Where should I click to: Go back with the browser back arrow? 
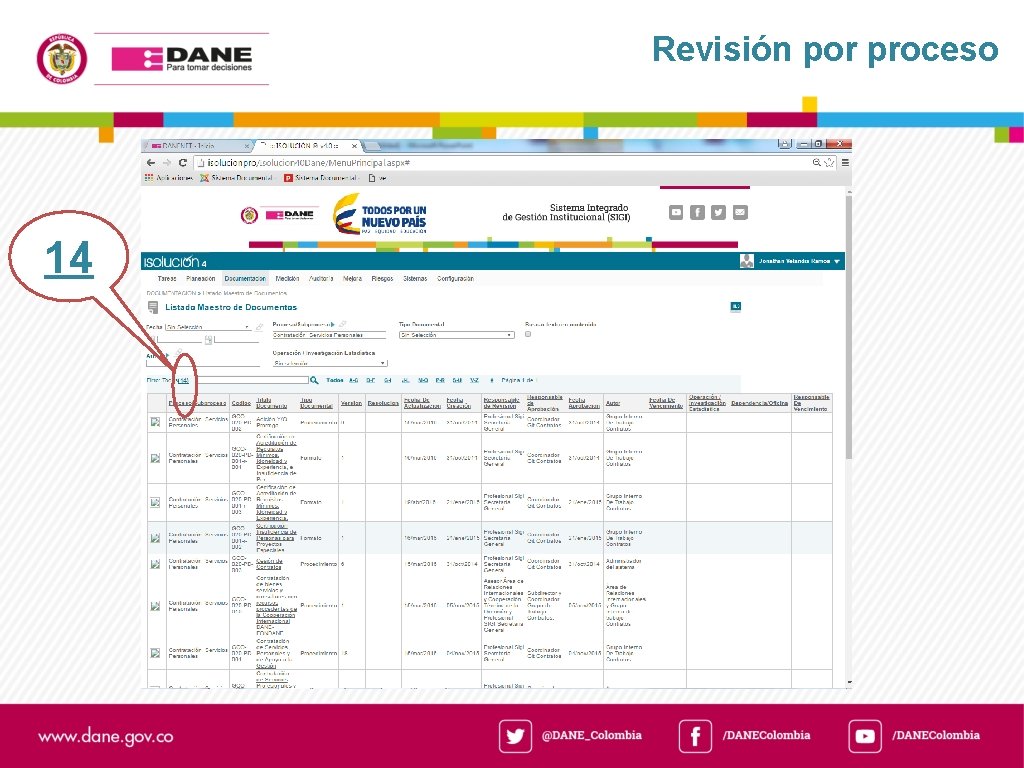click(x=151, y=163)
